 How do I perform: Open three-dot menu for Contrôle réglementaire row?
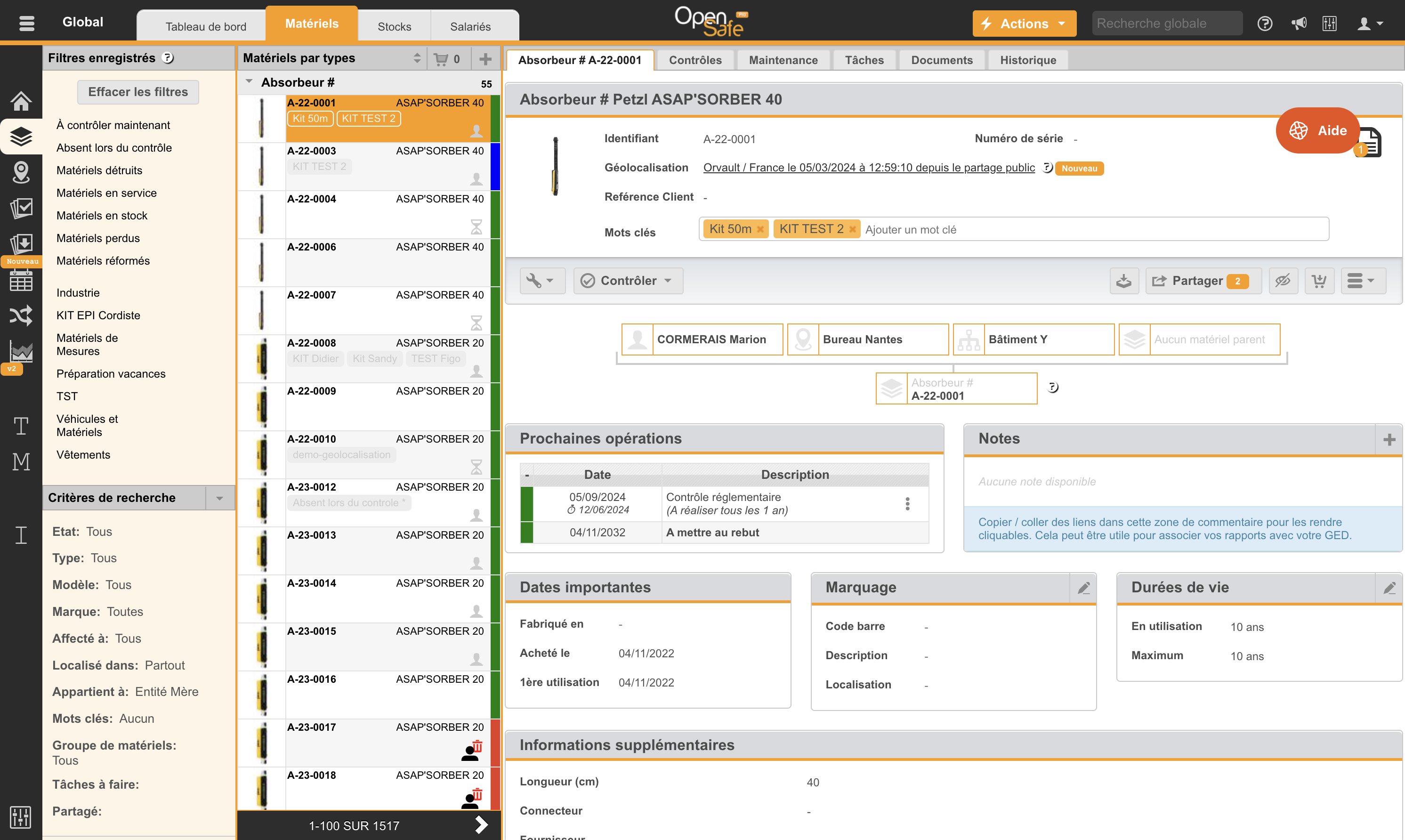[x=907, y=504]
